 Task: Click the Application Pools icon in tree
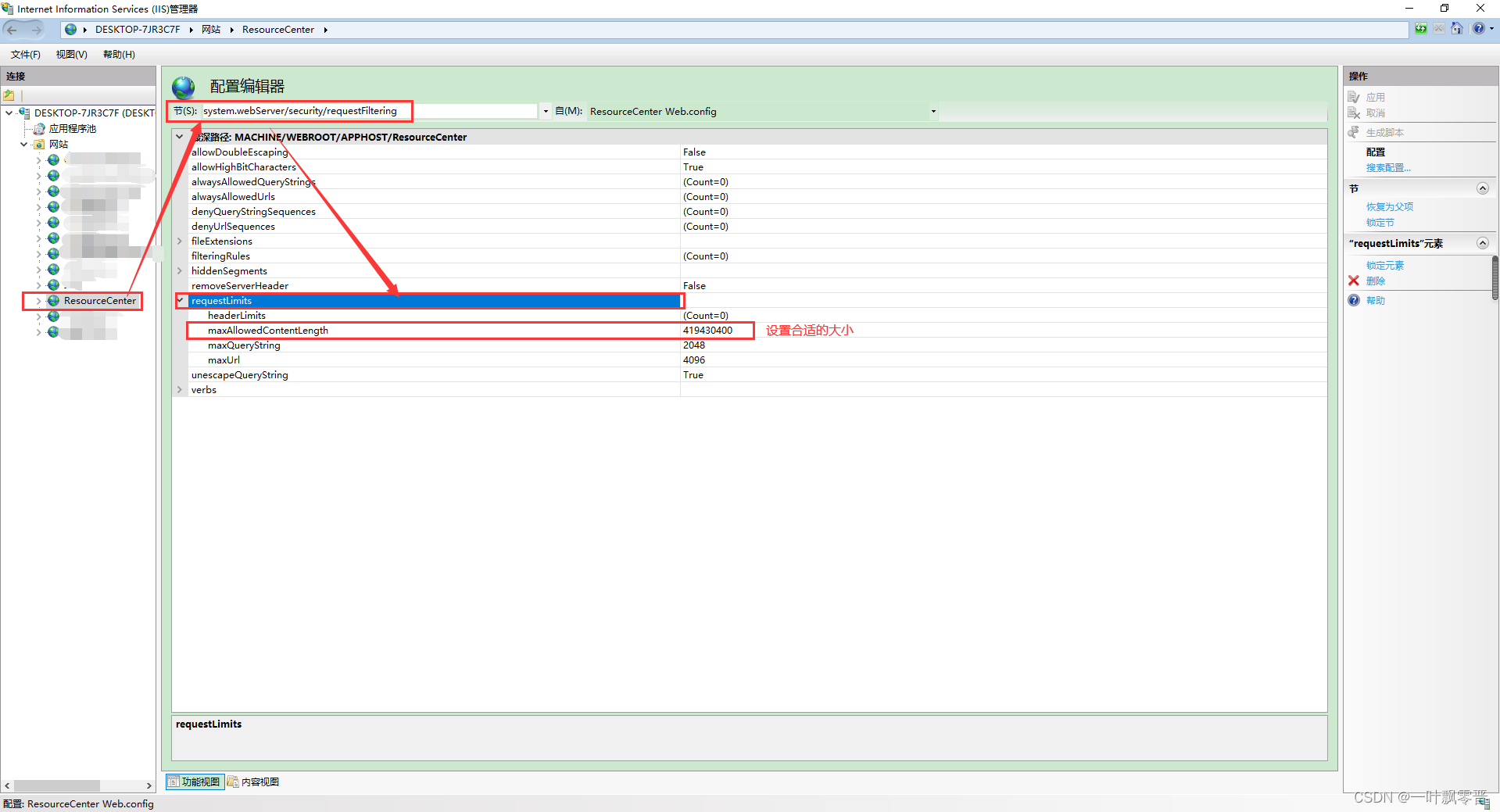39,129
